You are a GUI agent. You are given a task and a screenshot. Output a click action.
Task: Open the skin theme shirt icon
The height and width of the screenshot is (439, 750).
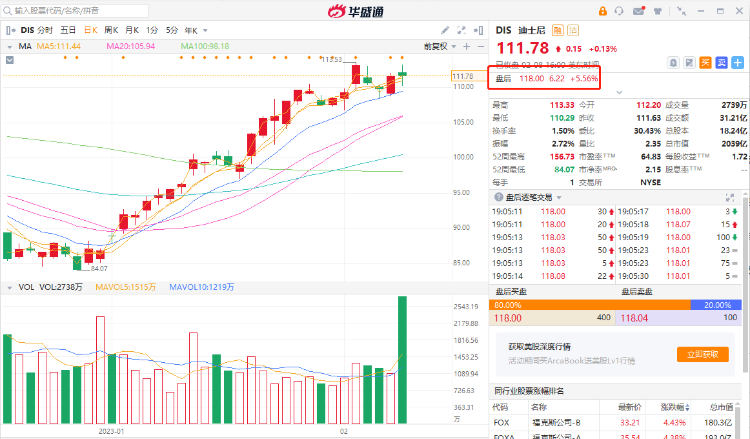pos(658,11)
